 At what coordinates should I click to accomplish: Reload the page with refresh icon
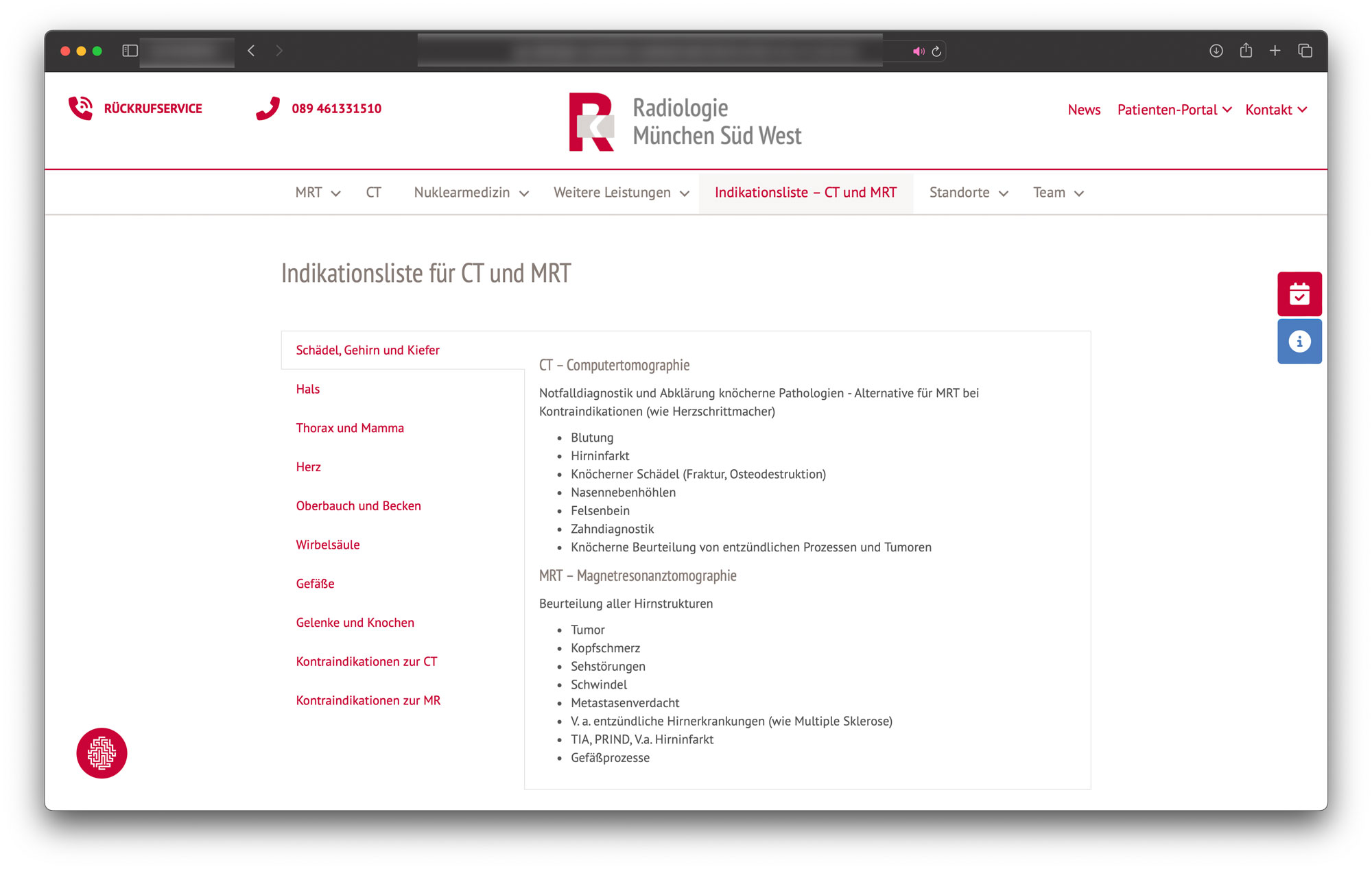pos(936,51)
